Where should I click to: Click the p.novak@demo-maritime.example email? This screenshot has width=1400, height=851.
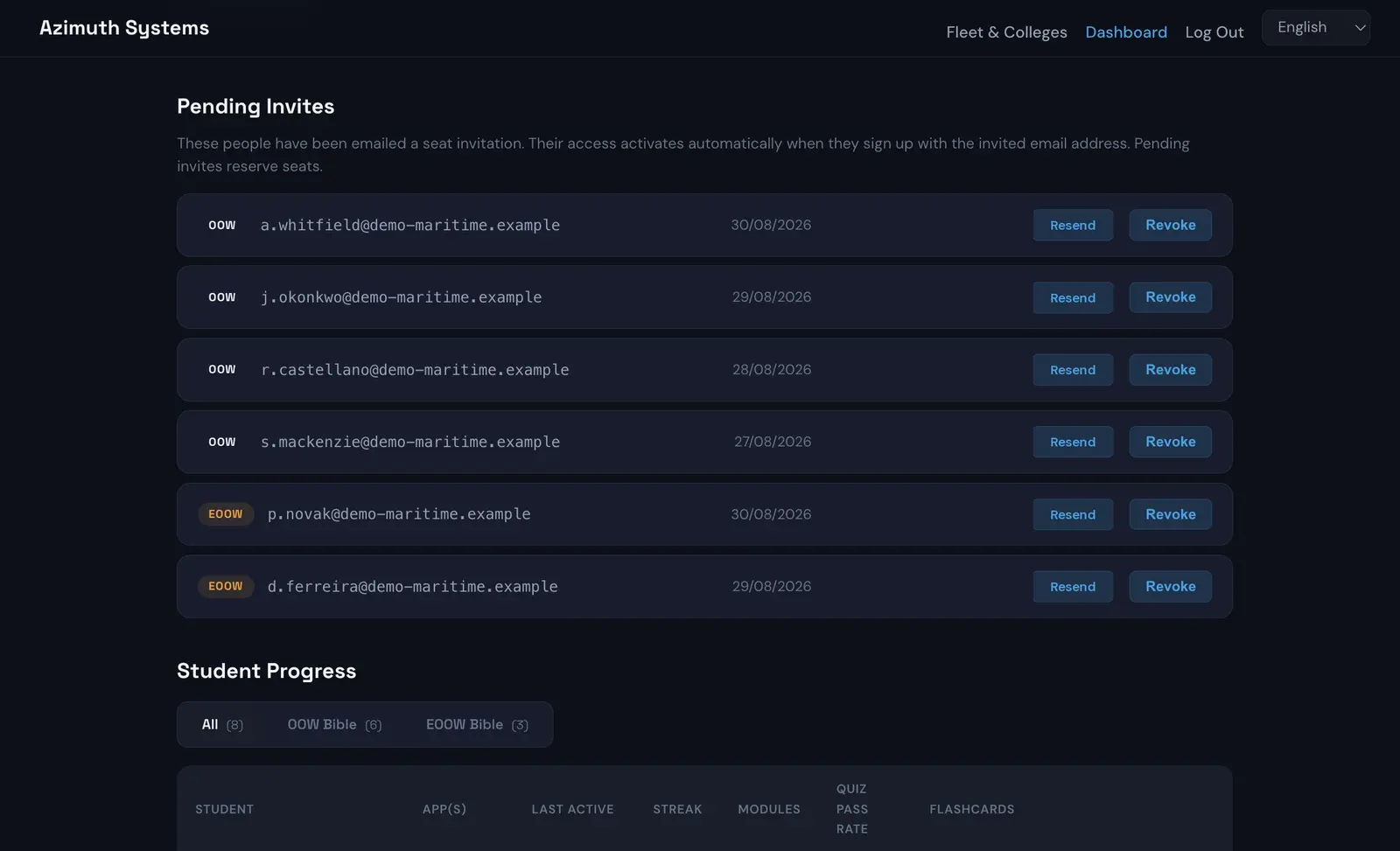click(x=399, y=514)
